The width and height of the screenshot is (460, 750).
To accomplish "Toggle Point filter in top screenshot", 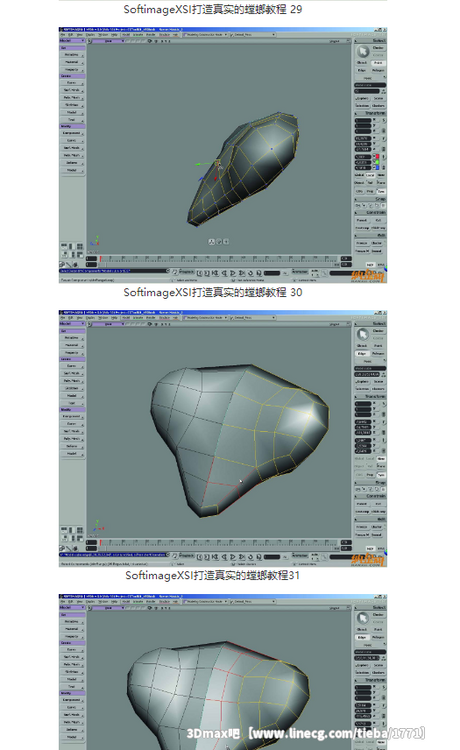I will (x=378, y=63).
